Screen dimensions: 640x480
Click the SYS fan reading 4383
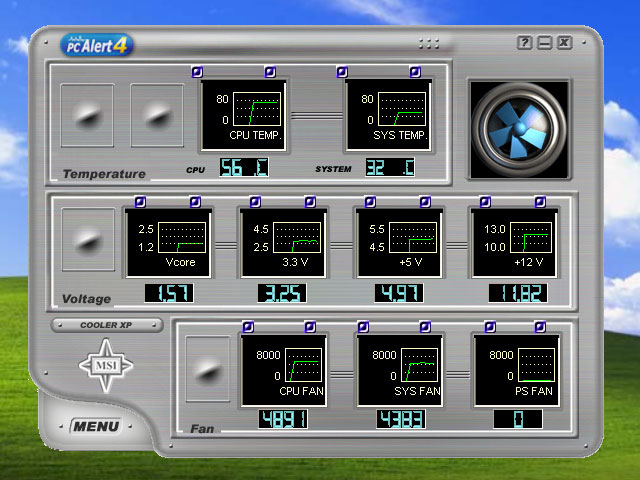[401, 420]
